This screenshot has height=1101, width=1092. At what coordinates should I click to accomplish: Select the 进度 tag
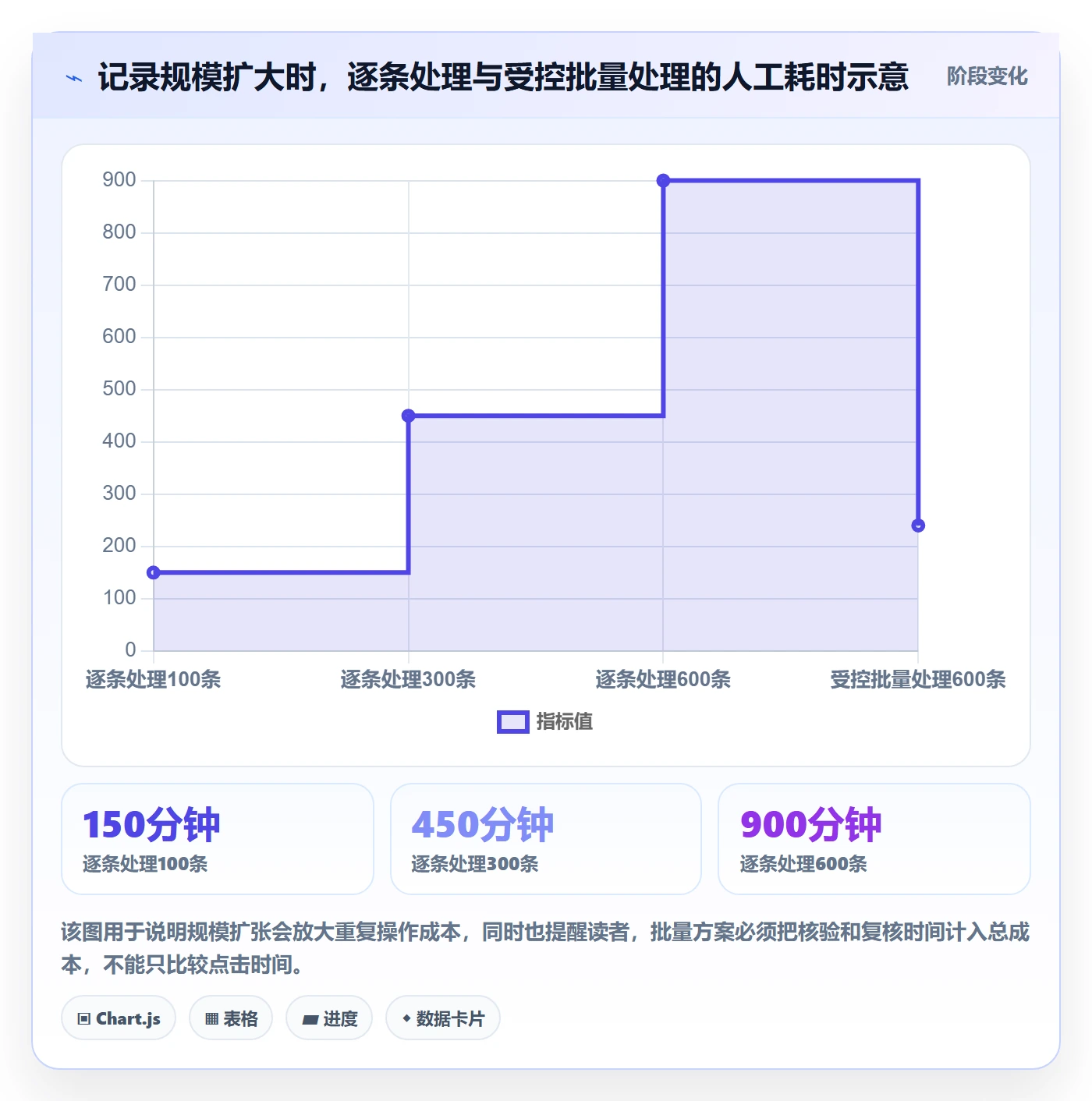coord(329,1018)
